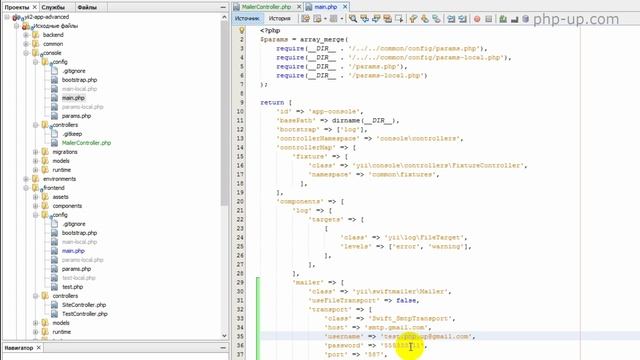The image size is (640, 360).
Task: Toggle highlight search results
Action: pos(387,19)
